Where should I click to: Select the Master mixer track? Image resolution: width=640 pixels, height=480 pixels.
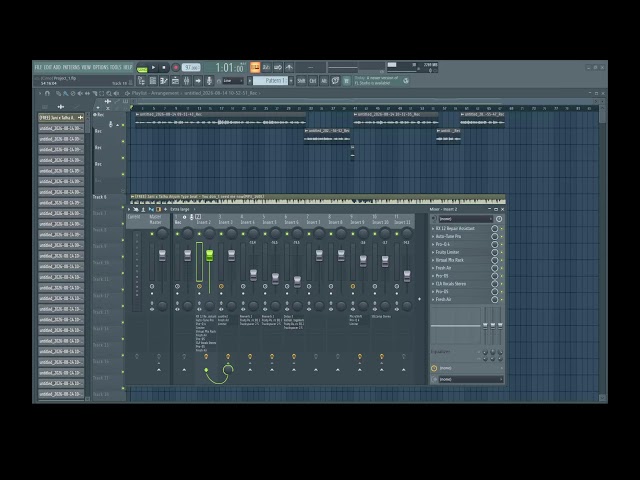[x=156, y=220]
